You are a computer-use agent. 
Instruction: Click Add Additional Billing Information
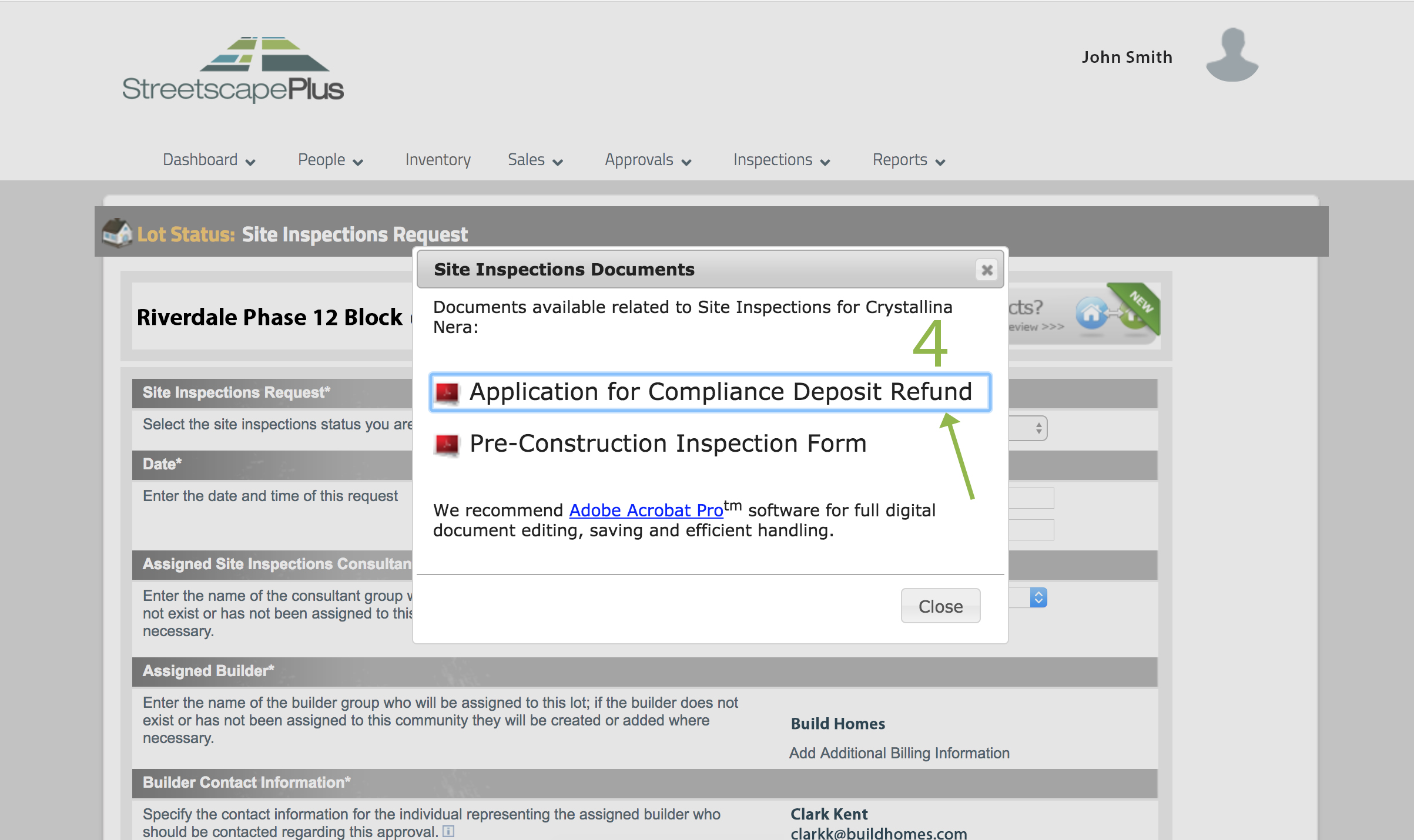pos(899,753)
